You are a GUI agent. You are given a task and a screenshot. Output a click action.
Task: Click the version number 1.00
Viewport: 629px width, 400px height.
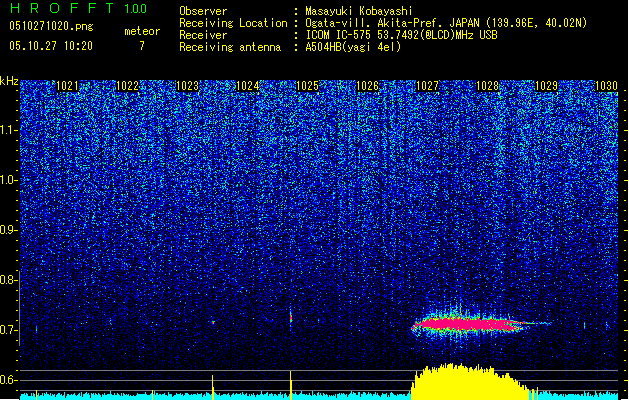click(133, 9)
